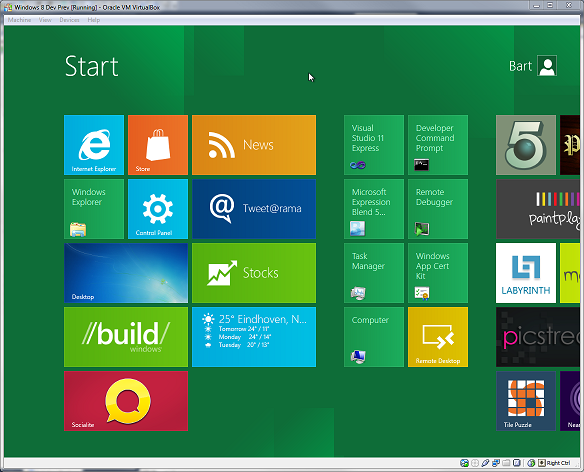This screenshot has width=584, height=472.
Task: Open the 5-ball game tile
Action: (526, 145)
